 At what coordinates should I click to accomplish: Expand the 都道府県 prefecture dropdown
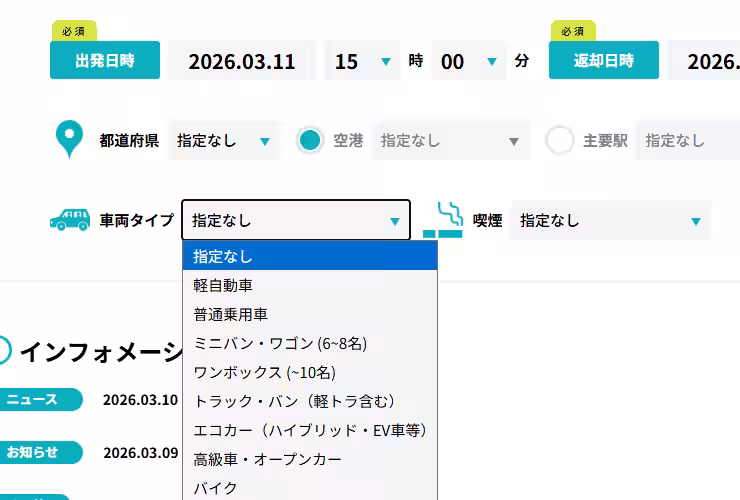click(x=224, y=141)
